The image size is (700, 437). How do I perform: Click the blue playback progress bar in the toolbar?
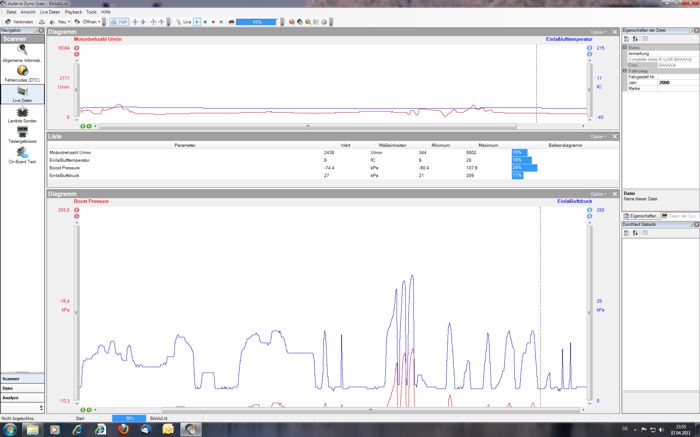tap(257, 20)
